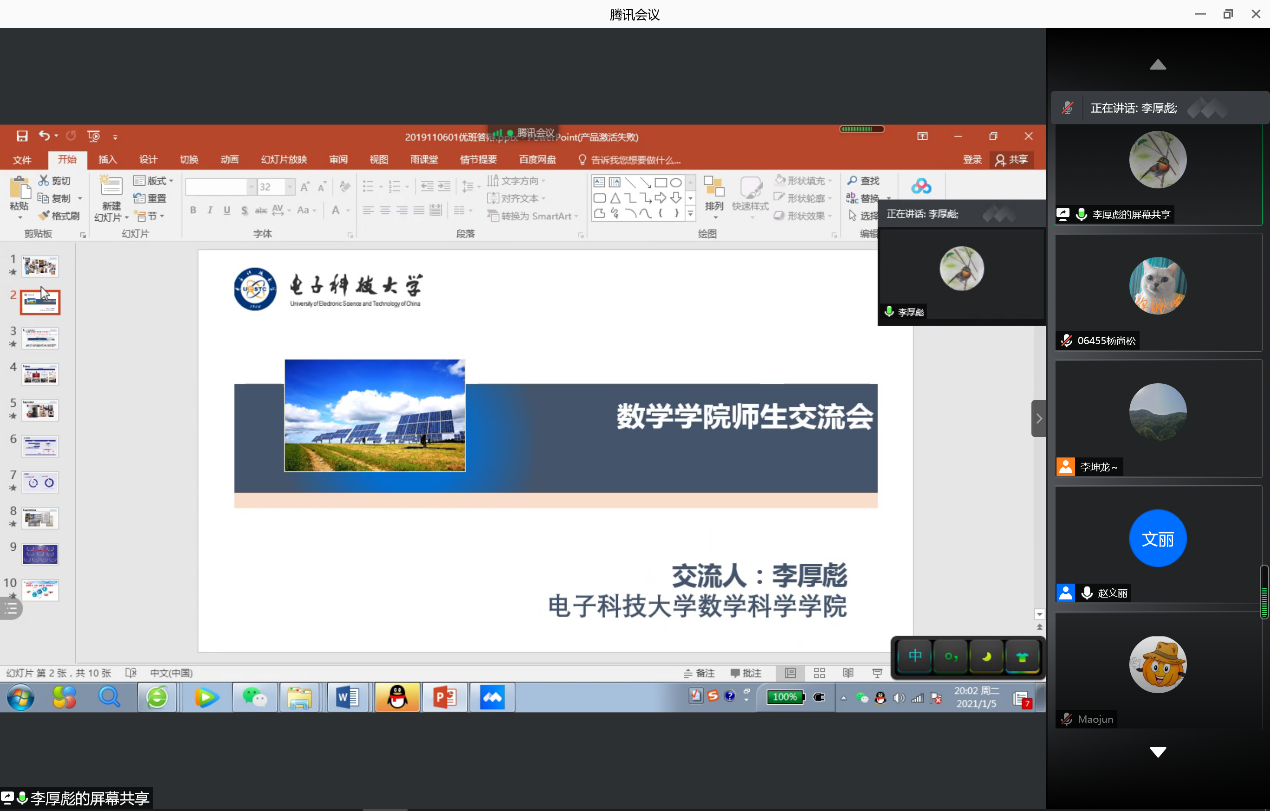
Task: Mute 李厚彪's microphone in the participant panel
Action: [x=1083, y=213]
